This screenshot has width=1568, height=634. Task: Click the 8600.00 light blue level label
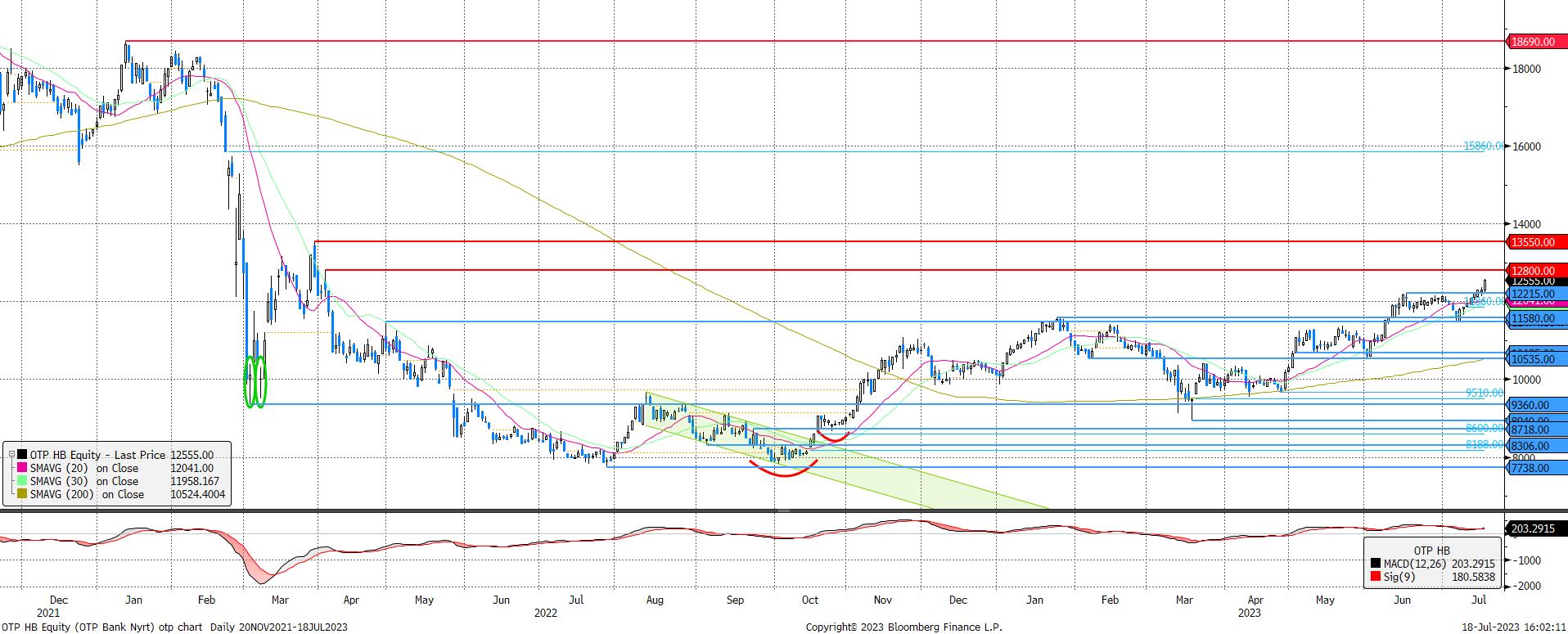pos(1485,428)
